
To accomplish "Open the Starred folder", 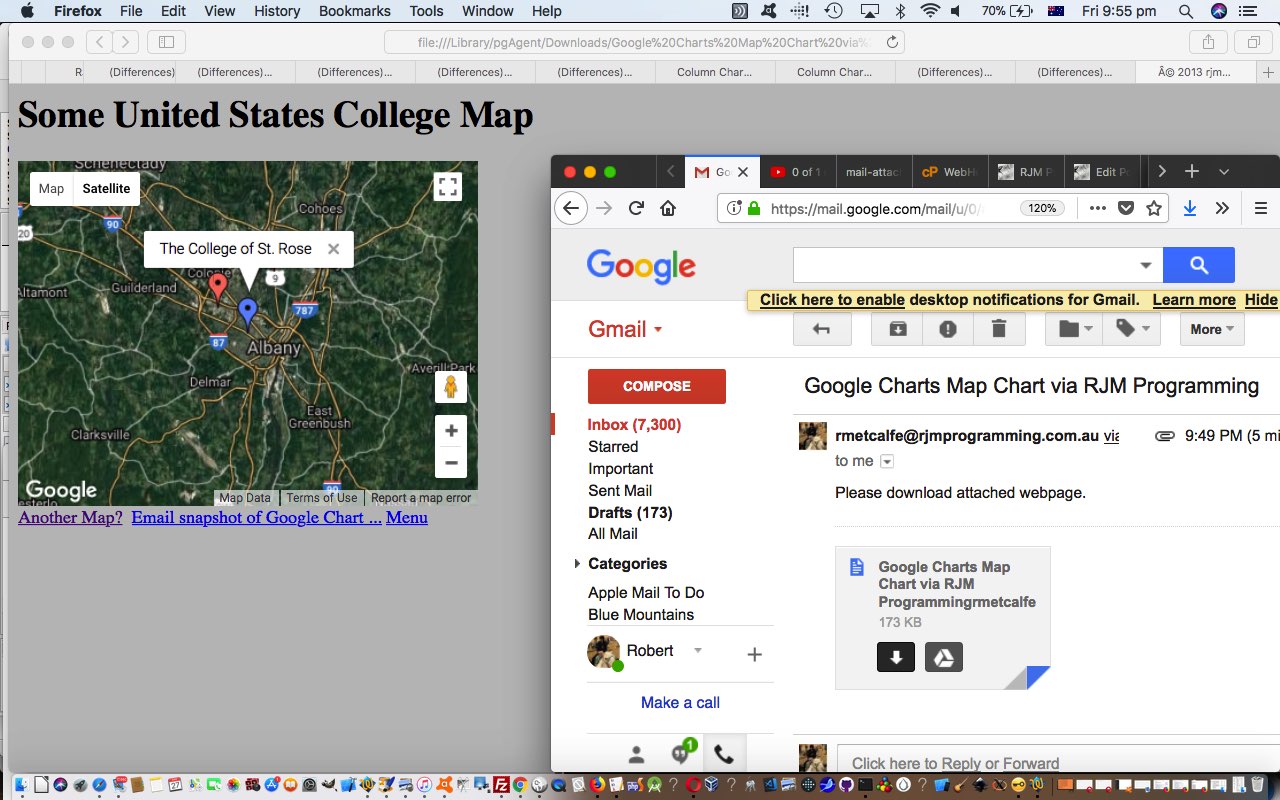I will 613,447.
